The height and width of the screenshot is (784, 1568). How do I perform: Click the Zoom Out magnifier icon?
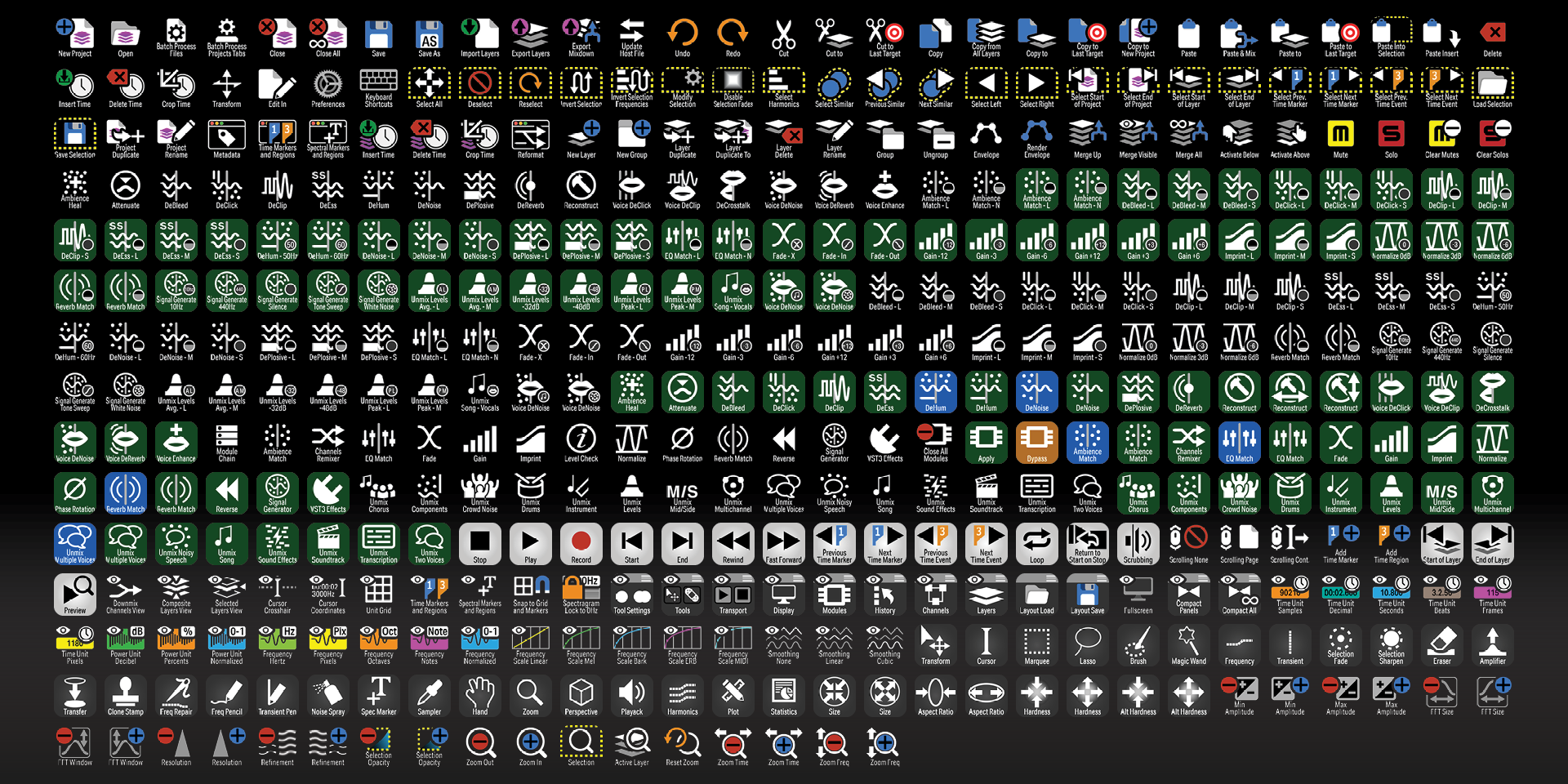[x=479, y=746]
